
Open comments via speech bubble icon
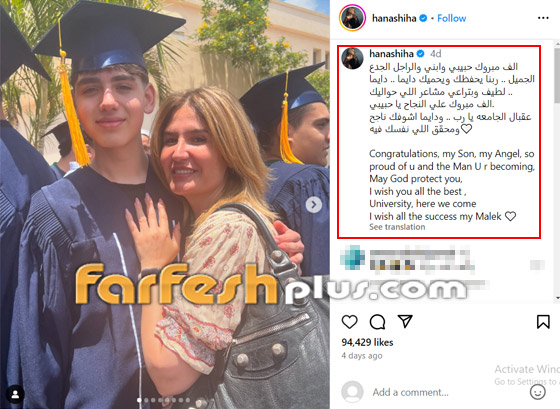pyautogui.click(x=377, y=322)
